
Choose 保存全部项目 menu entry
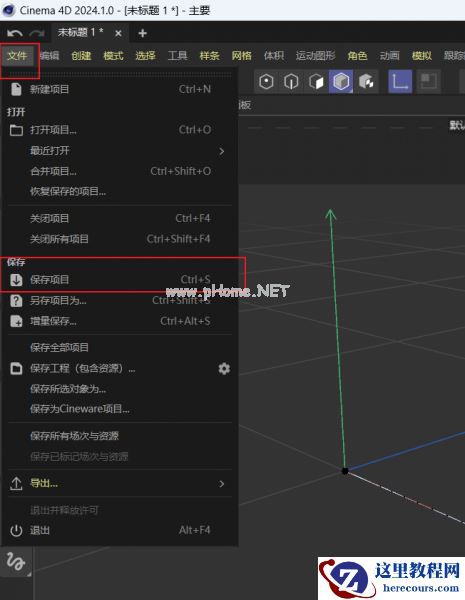click(x=119, y=347)
